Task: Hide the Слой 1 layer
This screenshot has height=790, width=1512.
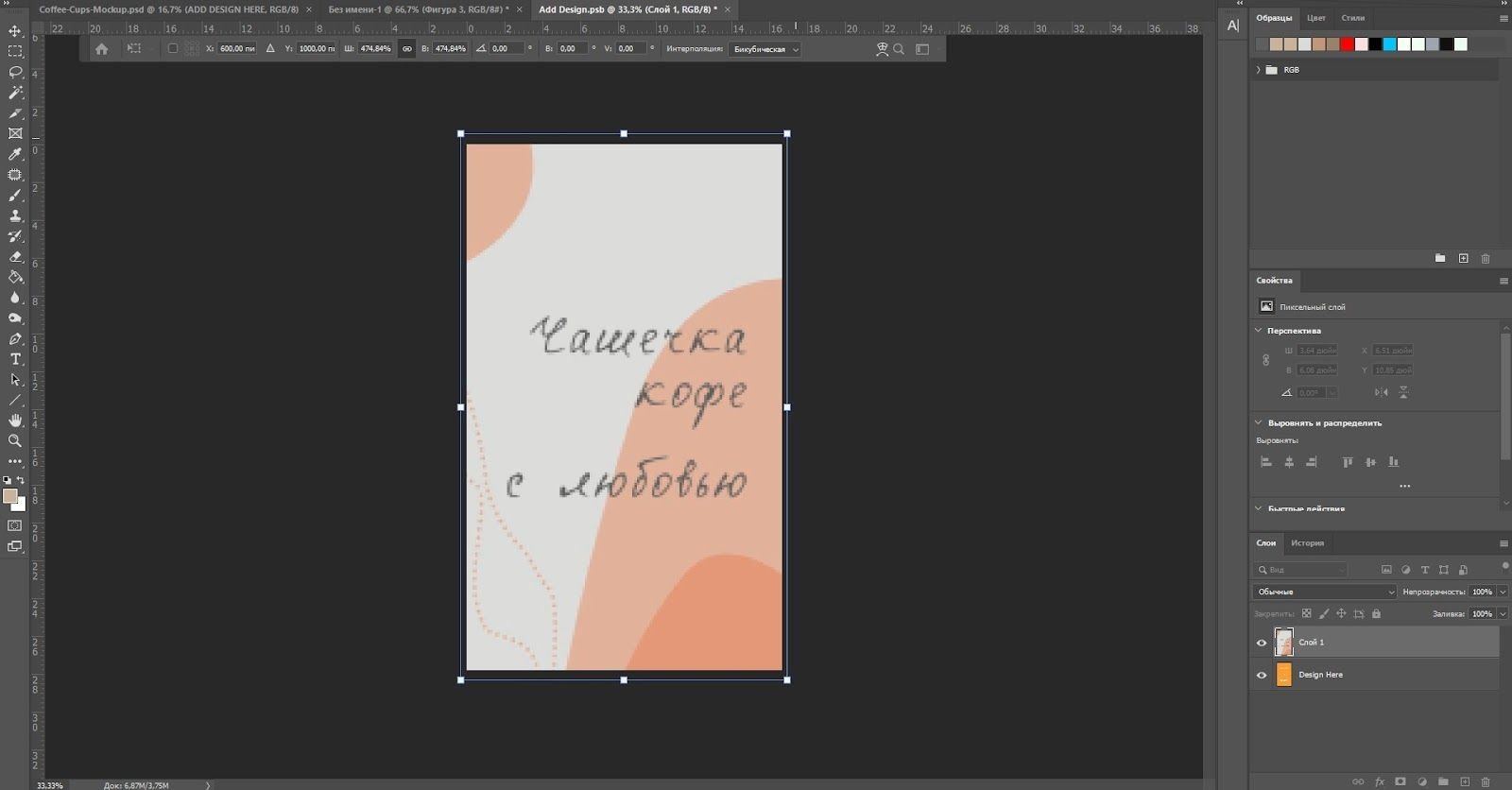Action: (x=1262, y=643)
